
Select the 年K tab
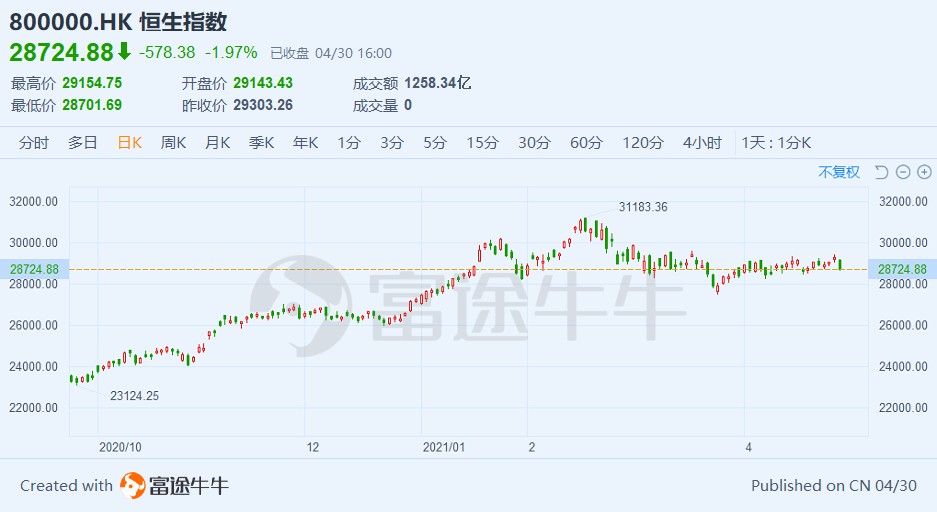305,143
